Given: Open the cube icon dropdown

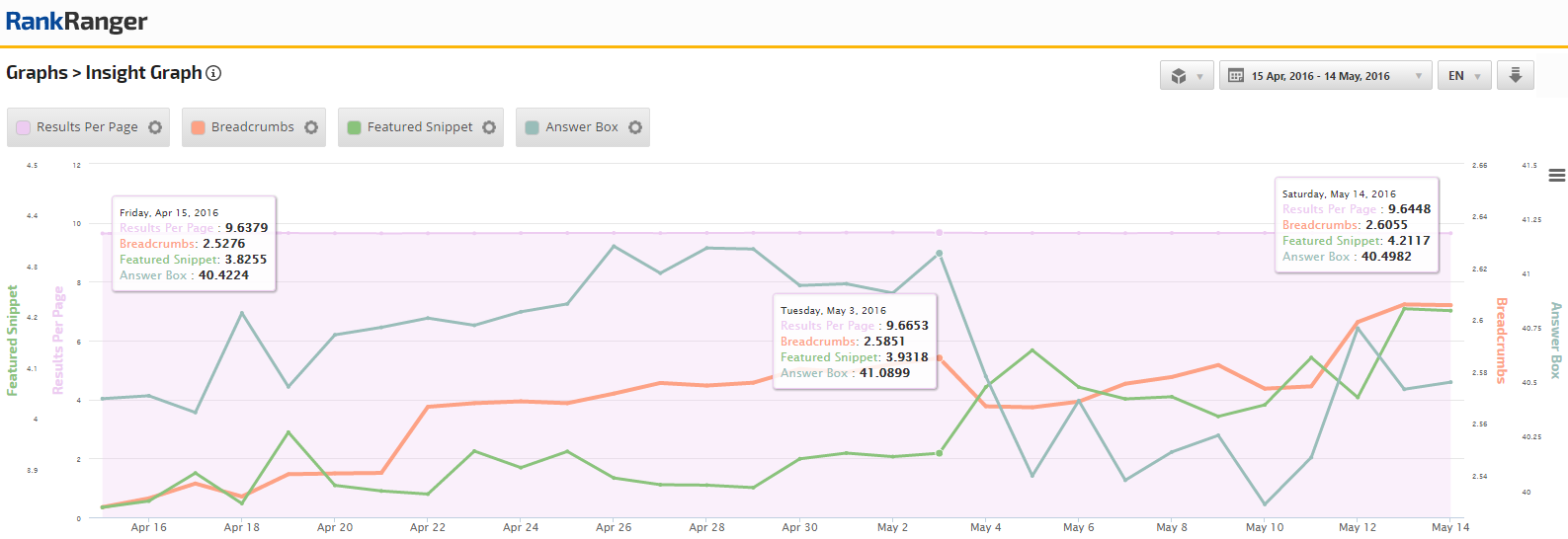Looking at the screenshot, I should pos(1187,76).
